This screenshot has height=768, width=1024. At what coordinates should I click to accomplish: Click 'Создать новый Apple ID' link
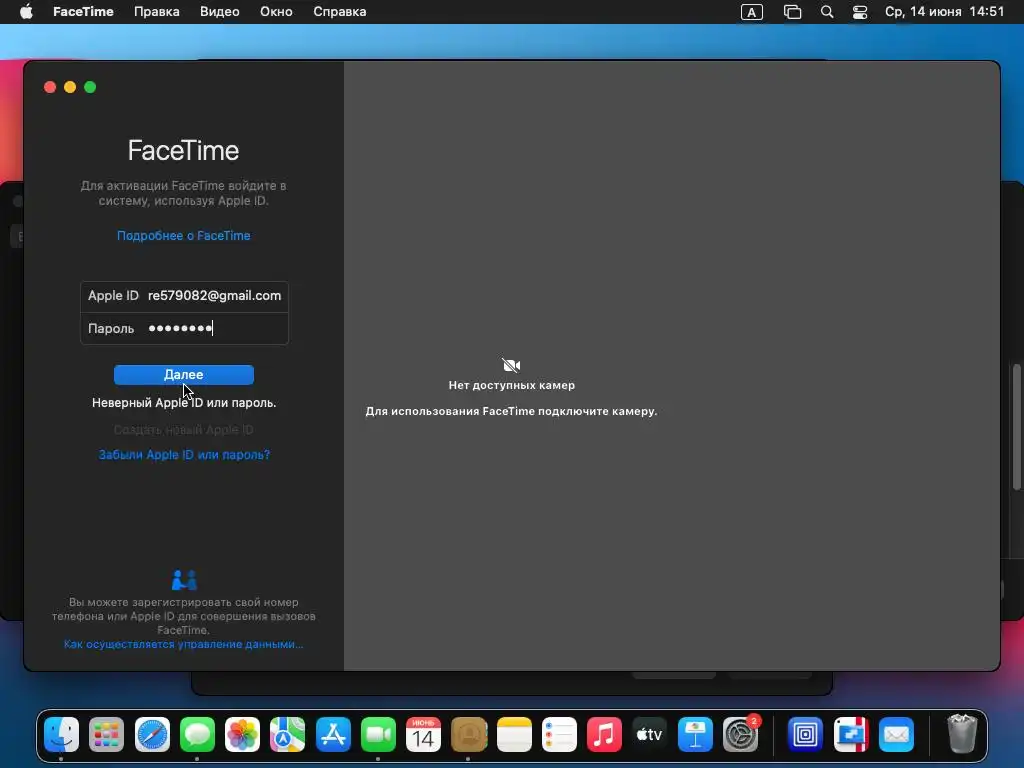(x=184, y=430)
